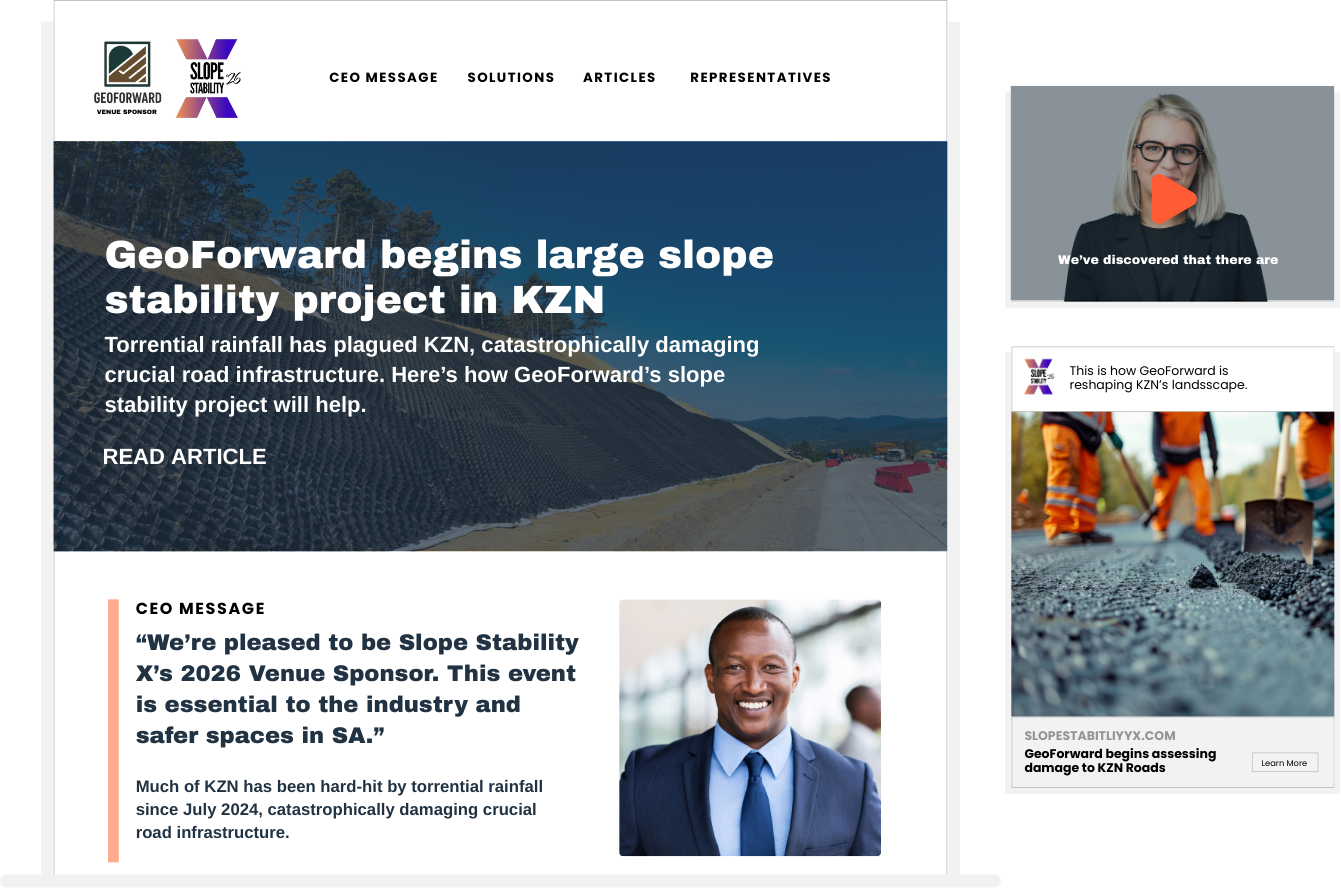Click the Slope Stability X logo in header
The image size is (1341, 888).
click(209, 78)
